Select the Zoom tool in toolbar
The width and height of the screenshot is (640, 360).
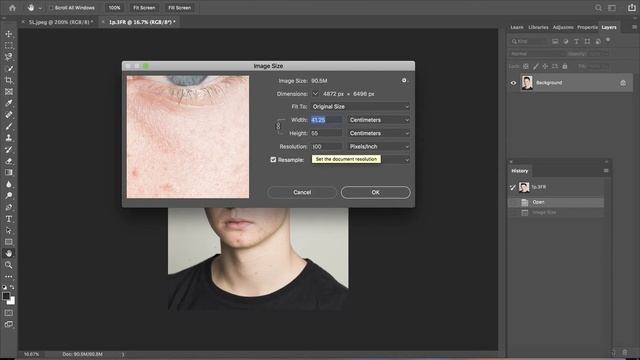[x=9, y=265]
